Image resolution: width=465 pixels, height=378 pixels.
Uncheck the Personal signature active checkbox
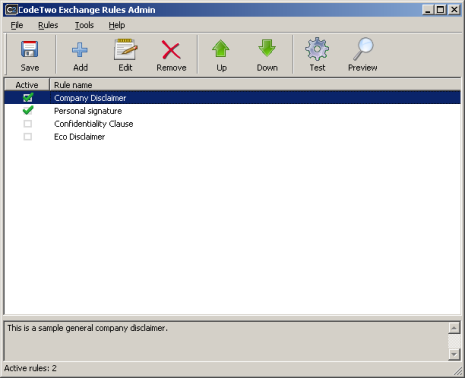tap(28, 110)
